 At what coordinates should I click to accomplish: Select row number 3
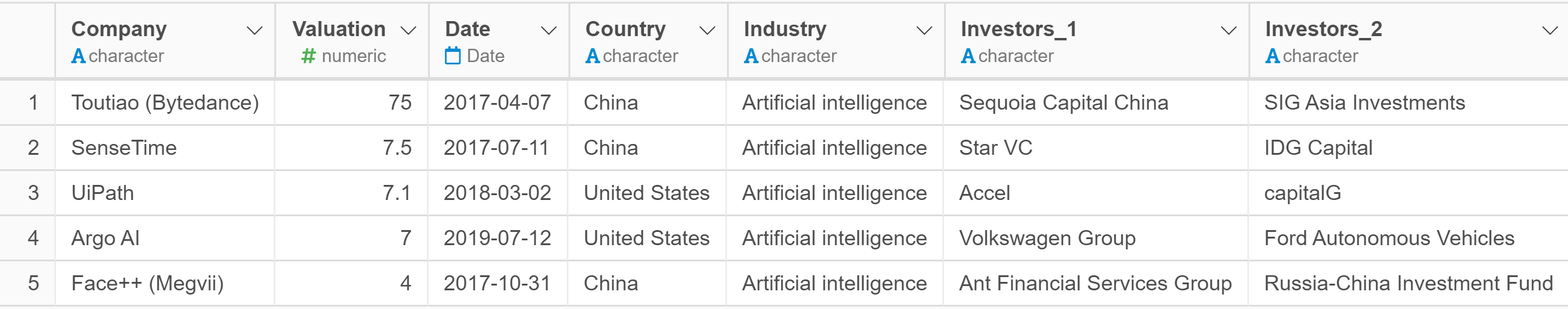pos(34,193)
